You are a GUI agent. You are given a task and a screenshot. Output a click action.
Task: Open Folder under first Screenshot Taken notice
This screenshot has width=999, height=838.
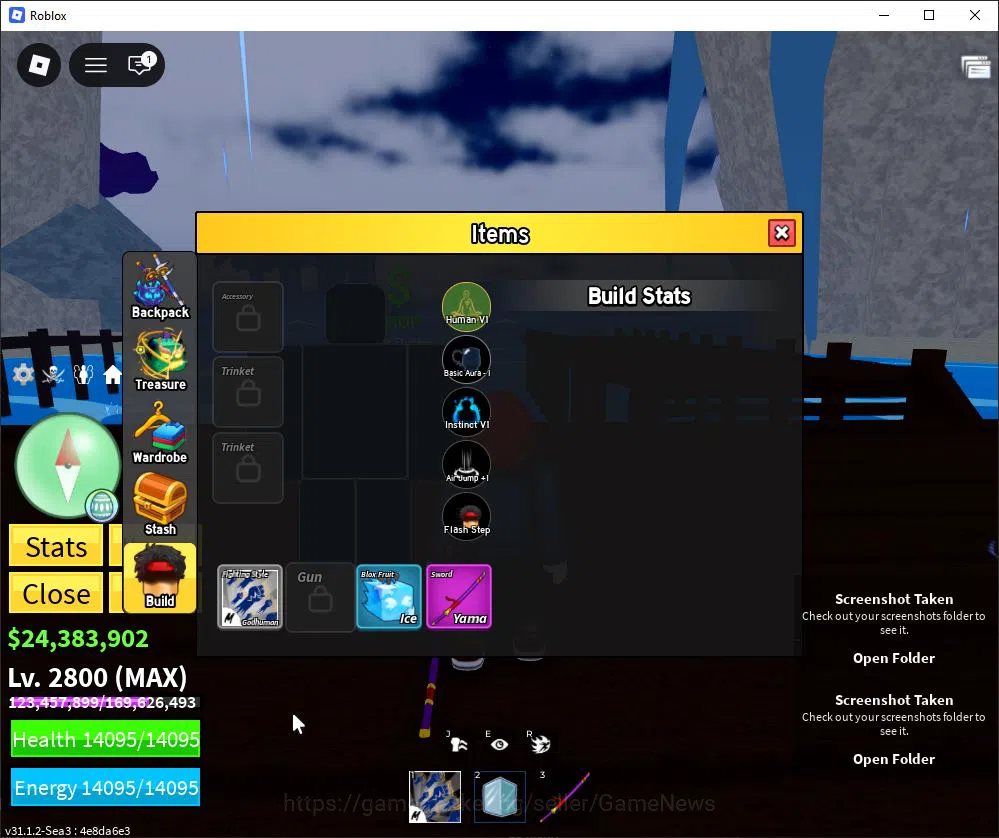point(893,658)
